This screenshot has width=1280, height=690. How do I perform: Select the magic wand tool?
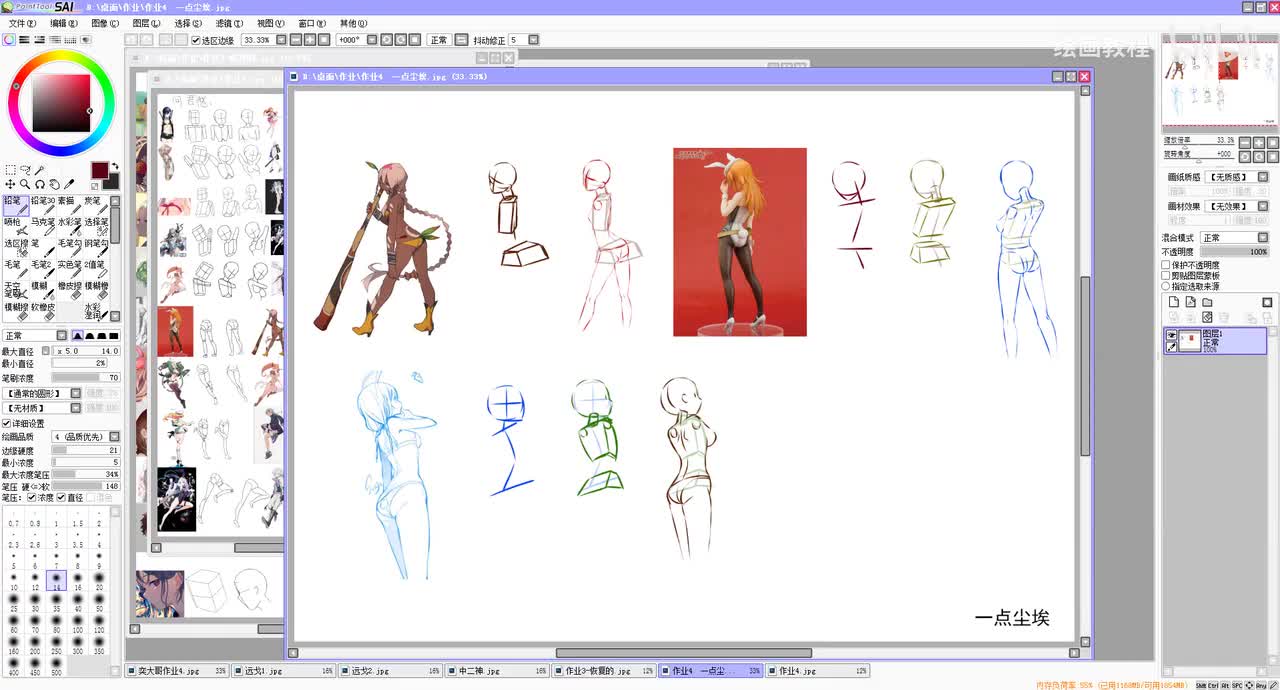point(40,170)
